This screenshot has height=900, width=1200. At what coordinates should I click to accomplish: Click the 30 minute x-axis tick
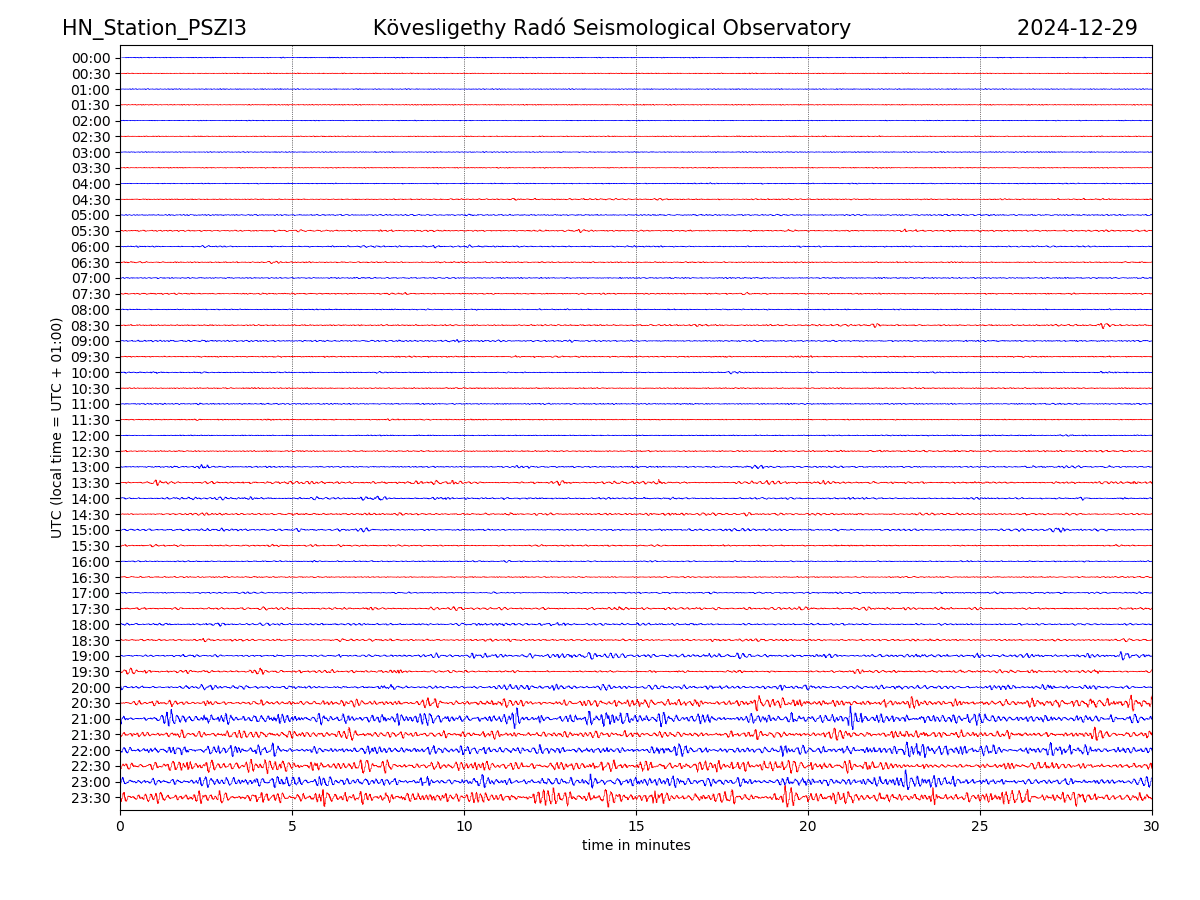click(1152, 827)
